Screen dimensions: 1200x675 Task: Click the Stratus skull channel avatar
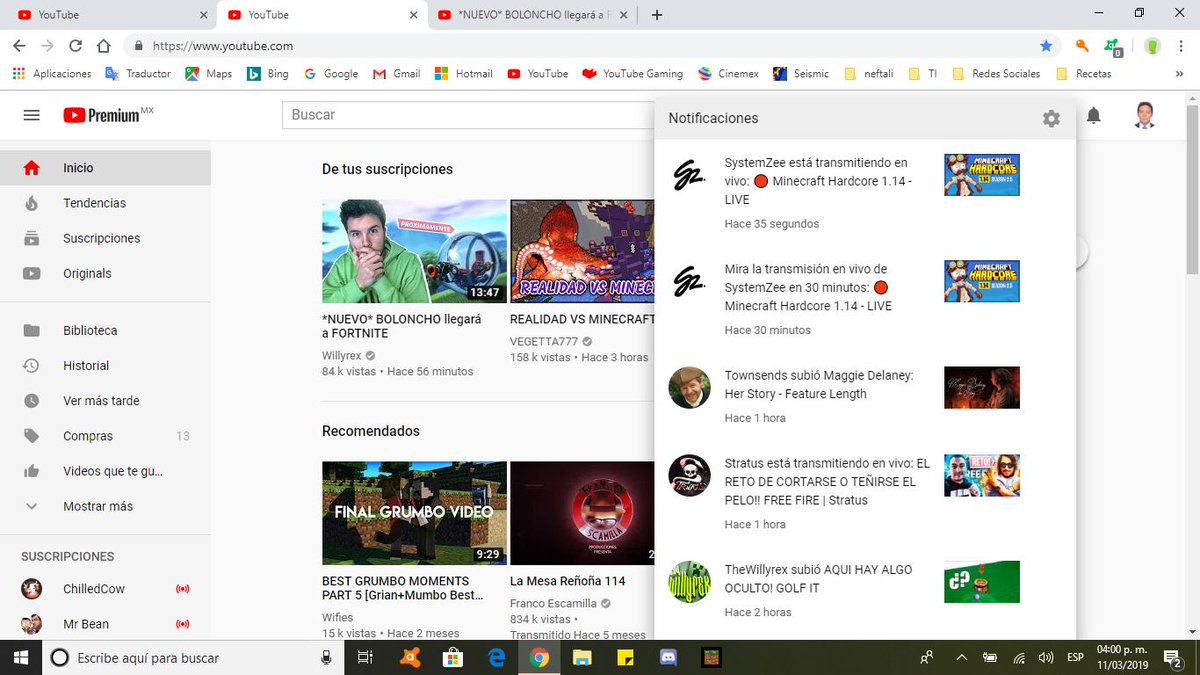[x=689, y=476]
